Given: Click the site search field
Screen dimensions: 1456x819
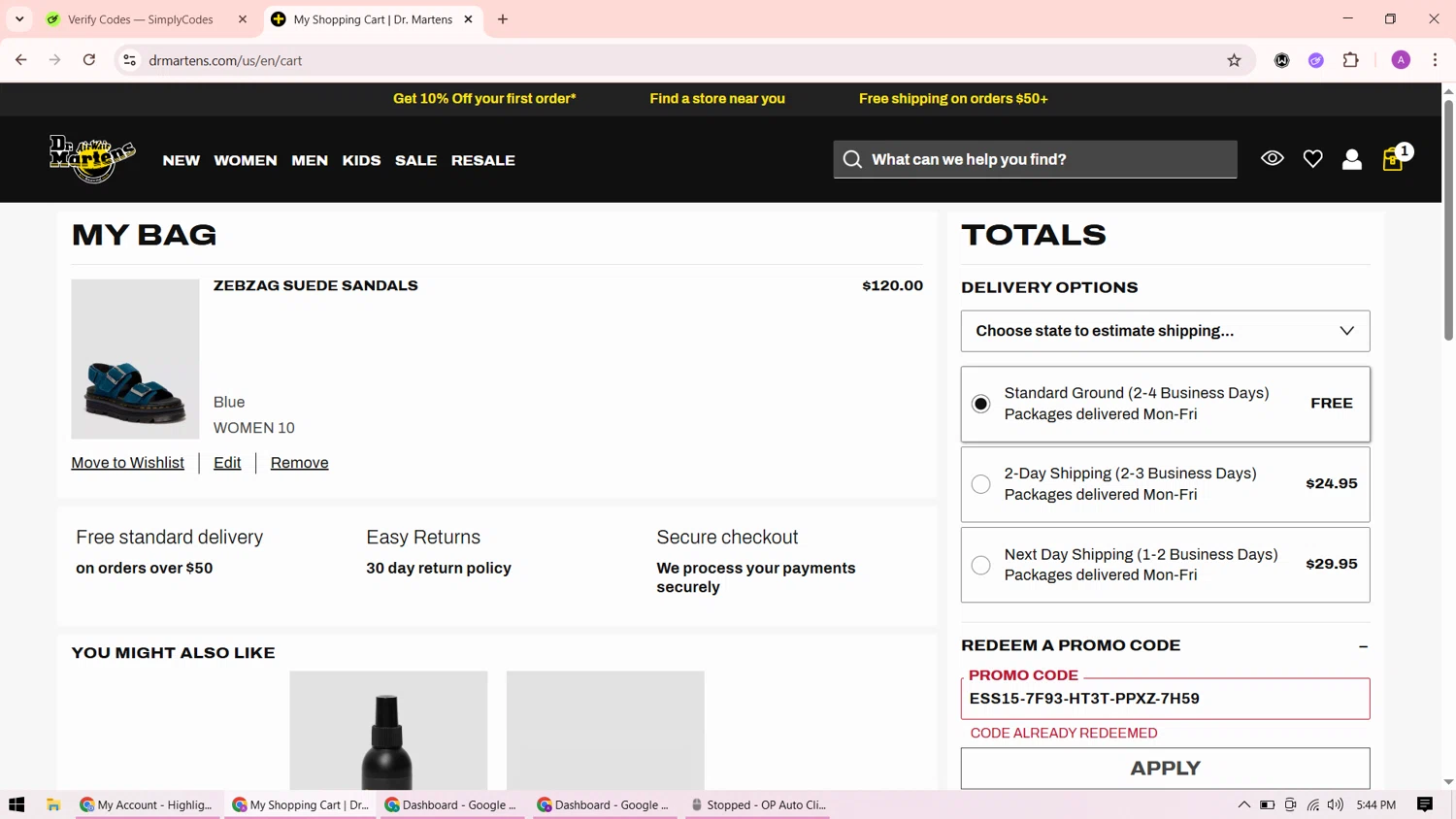Looking at the screenshot, I should [1035, 159].
